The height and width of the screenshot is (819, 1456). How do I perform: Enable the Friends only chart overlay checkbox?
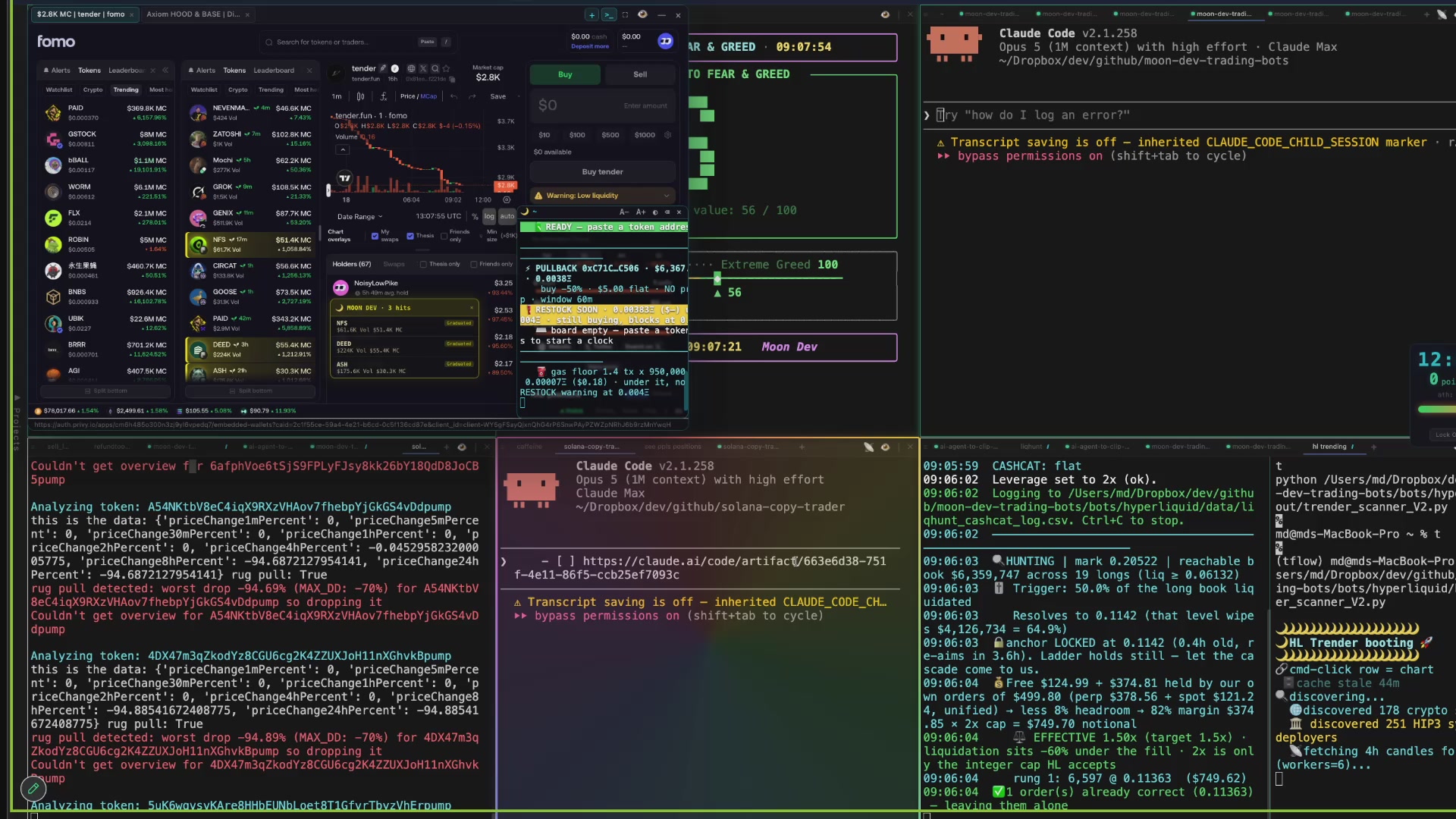pyautogui.click(x=444, y=236)
